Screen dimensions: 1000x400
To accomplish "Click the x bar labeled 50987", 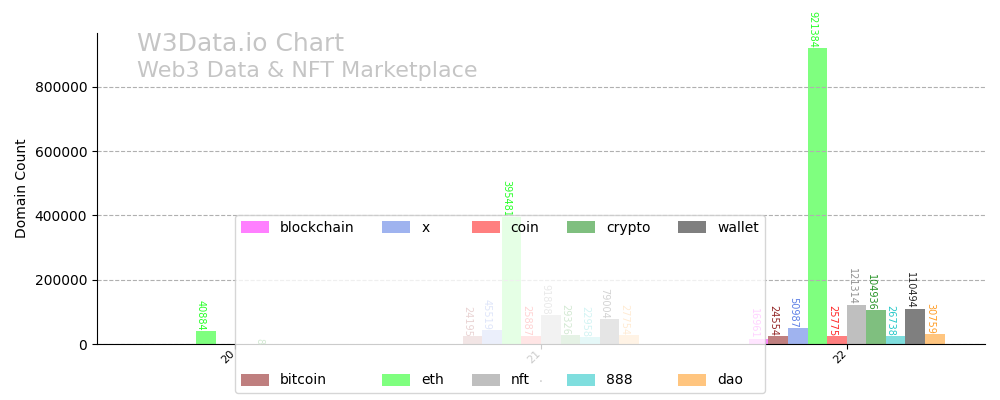I will tap(798, 336).
